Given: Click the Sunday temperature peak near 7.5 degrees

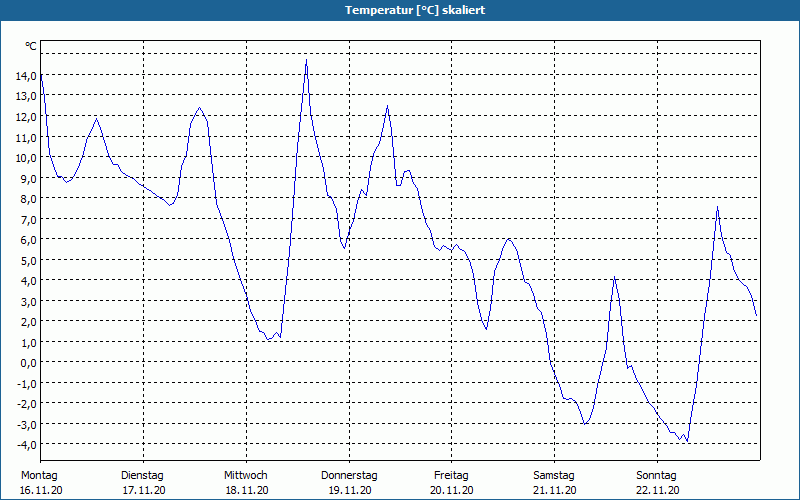Looking at the screenshot, I should coord(717,207).
